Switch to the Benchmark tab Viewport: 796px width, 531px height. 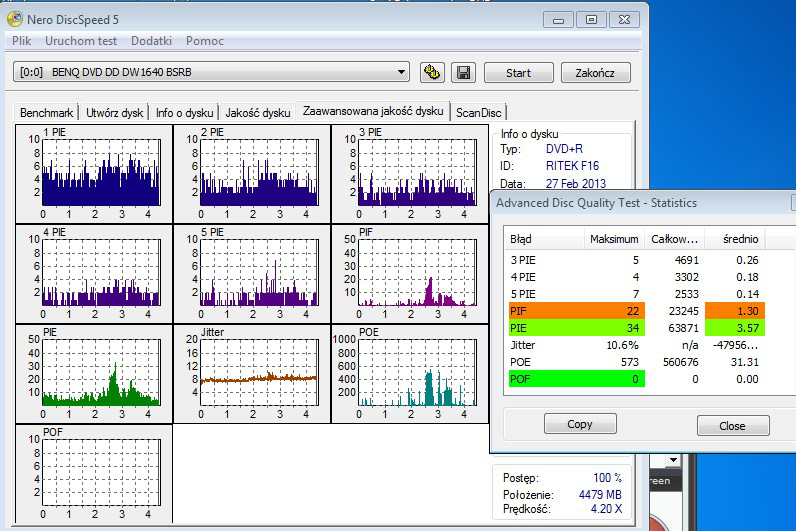coord(46,113)
